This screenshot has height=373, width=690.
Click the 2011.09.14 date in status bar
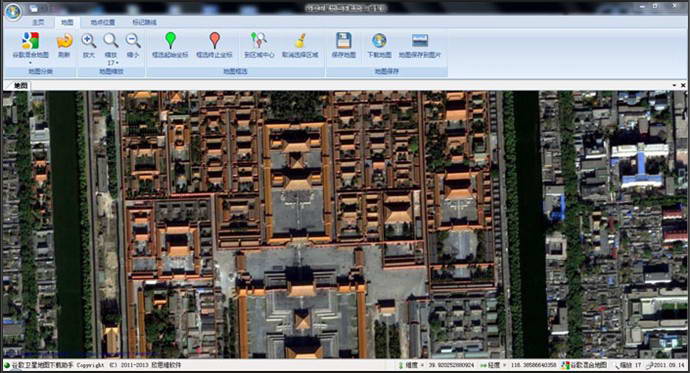(668, 365)
